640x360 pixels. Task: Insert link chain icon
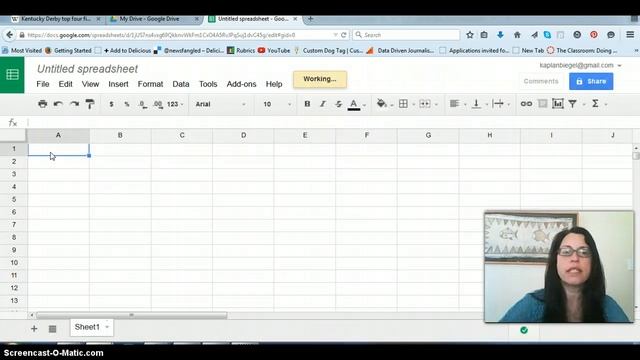tap(526, 104)
